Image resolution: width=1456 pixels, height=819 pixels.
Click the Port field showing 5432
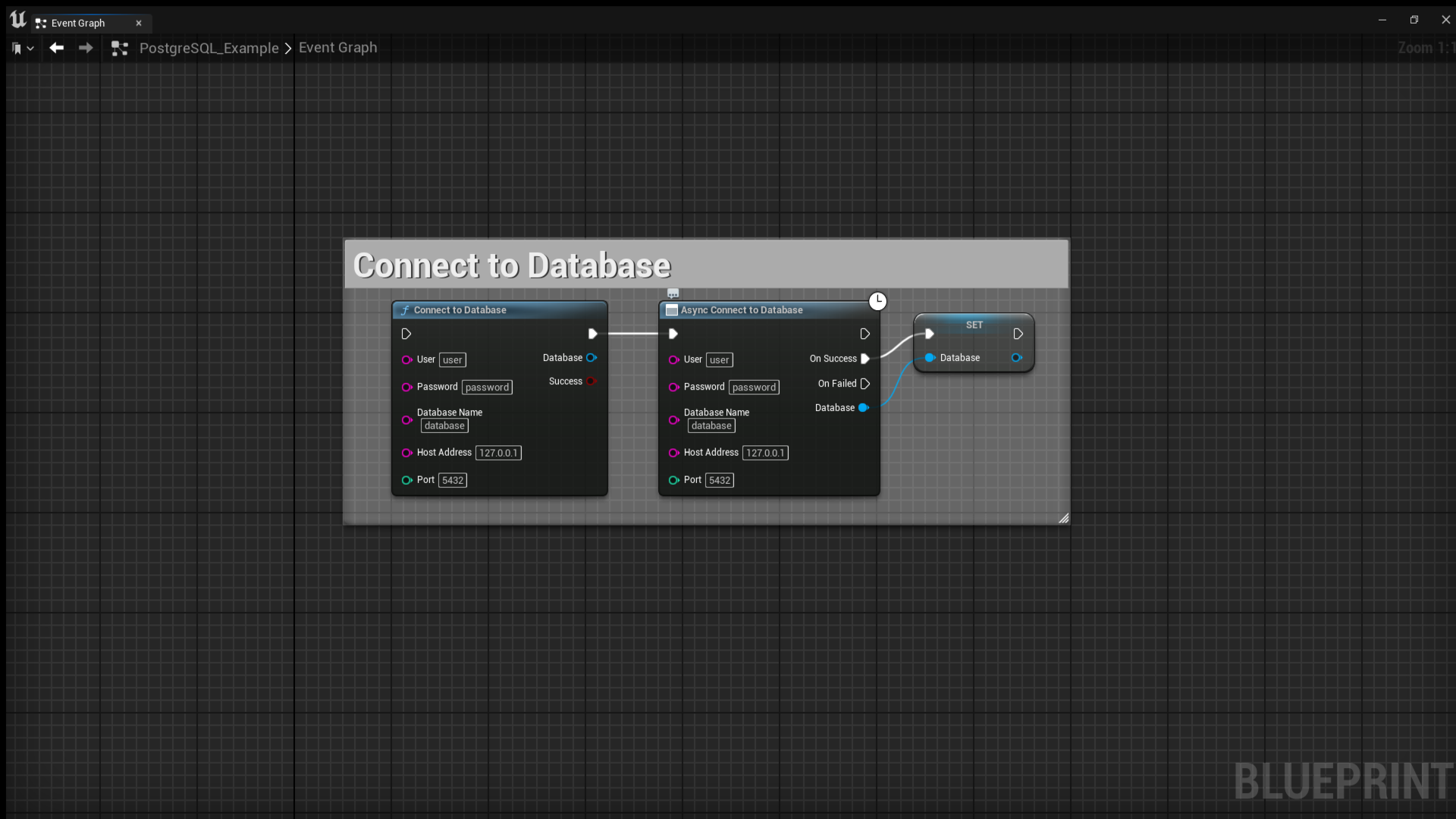click(453, 480)
